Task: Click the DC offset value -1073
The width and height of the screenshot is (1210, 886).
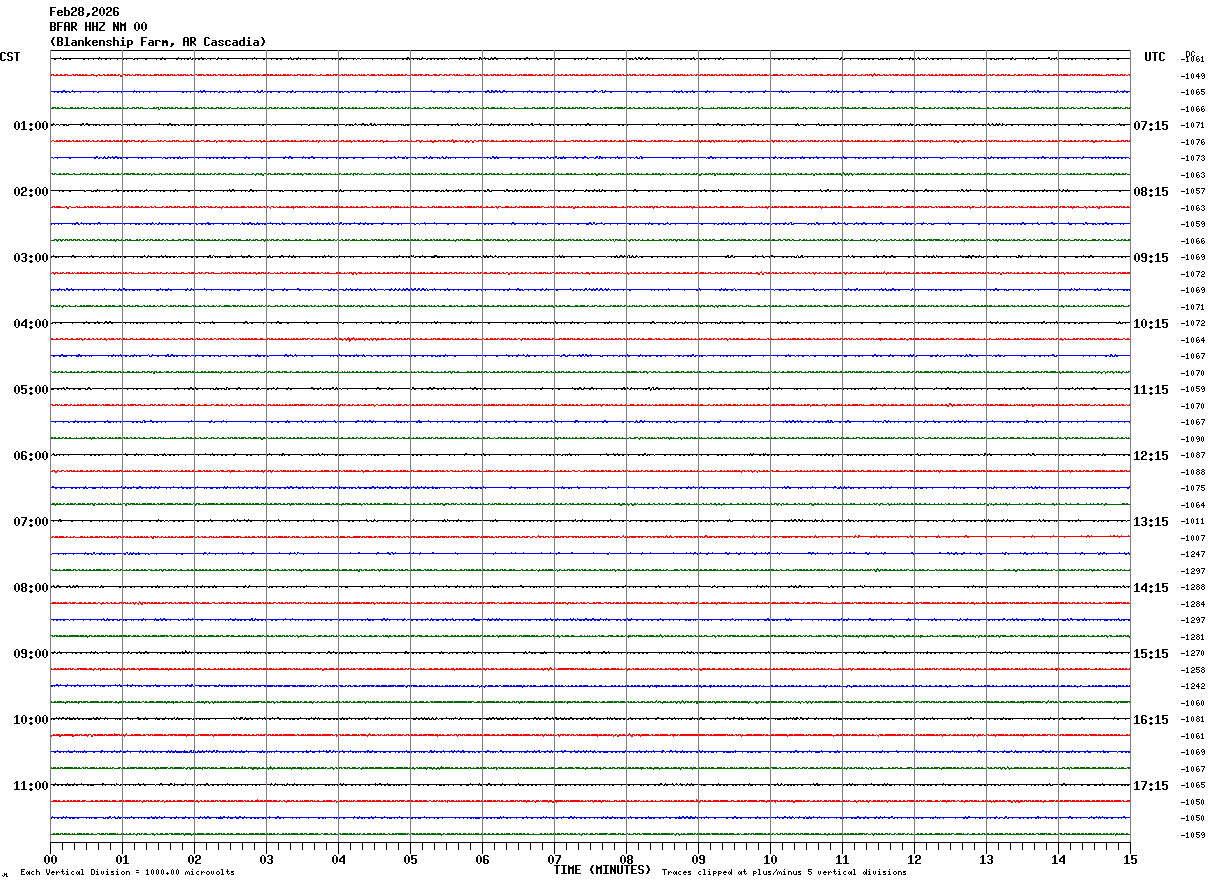Action: coord(1192,158)
